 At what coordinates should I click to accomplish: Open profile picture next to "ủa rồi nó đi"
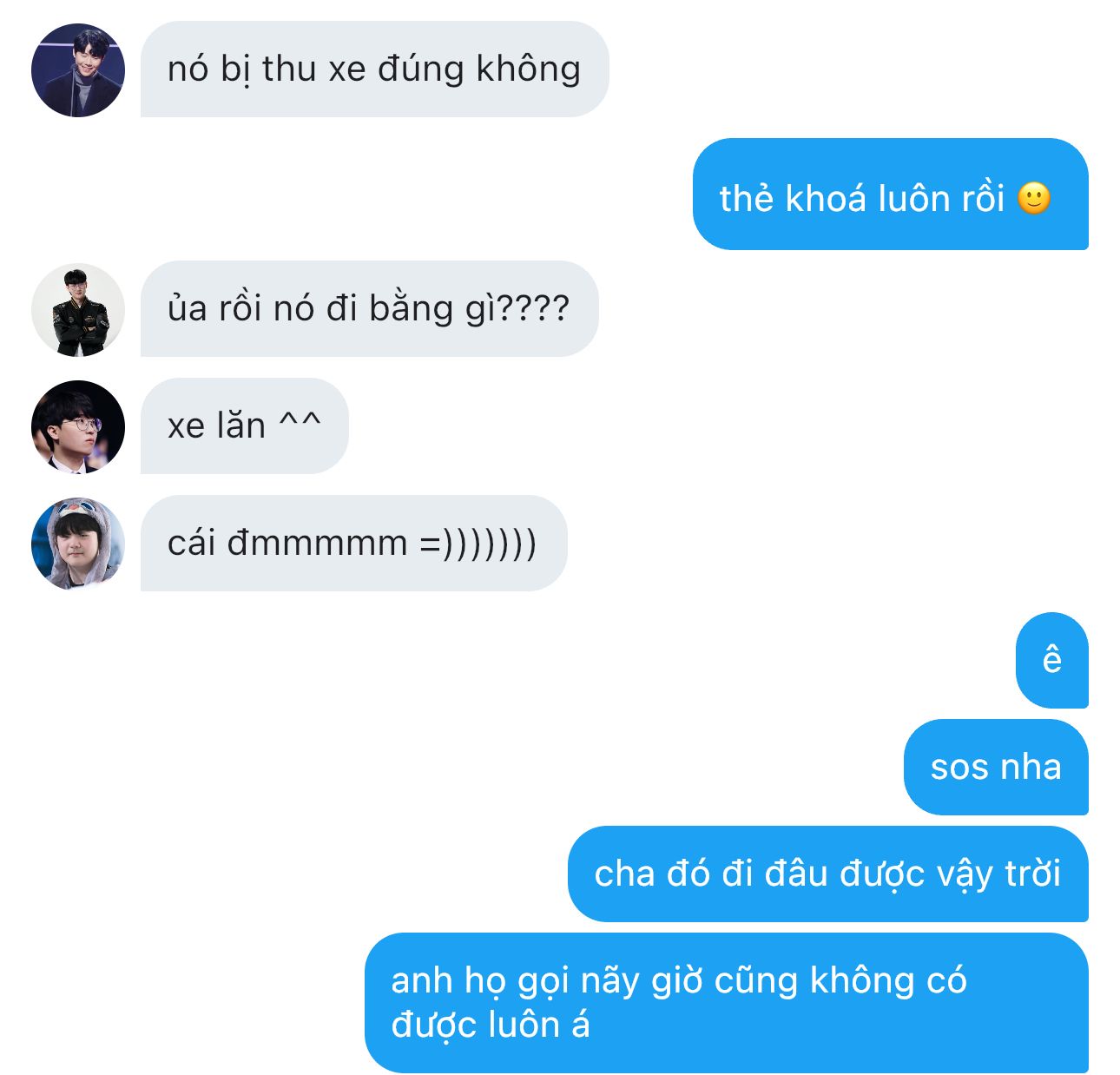[78, 310]
